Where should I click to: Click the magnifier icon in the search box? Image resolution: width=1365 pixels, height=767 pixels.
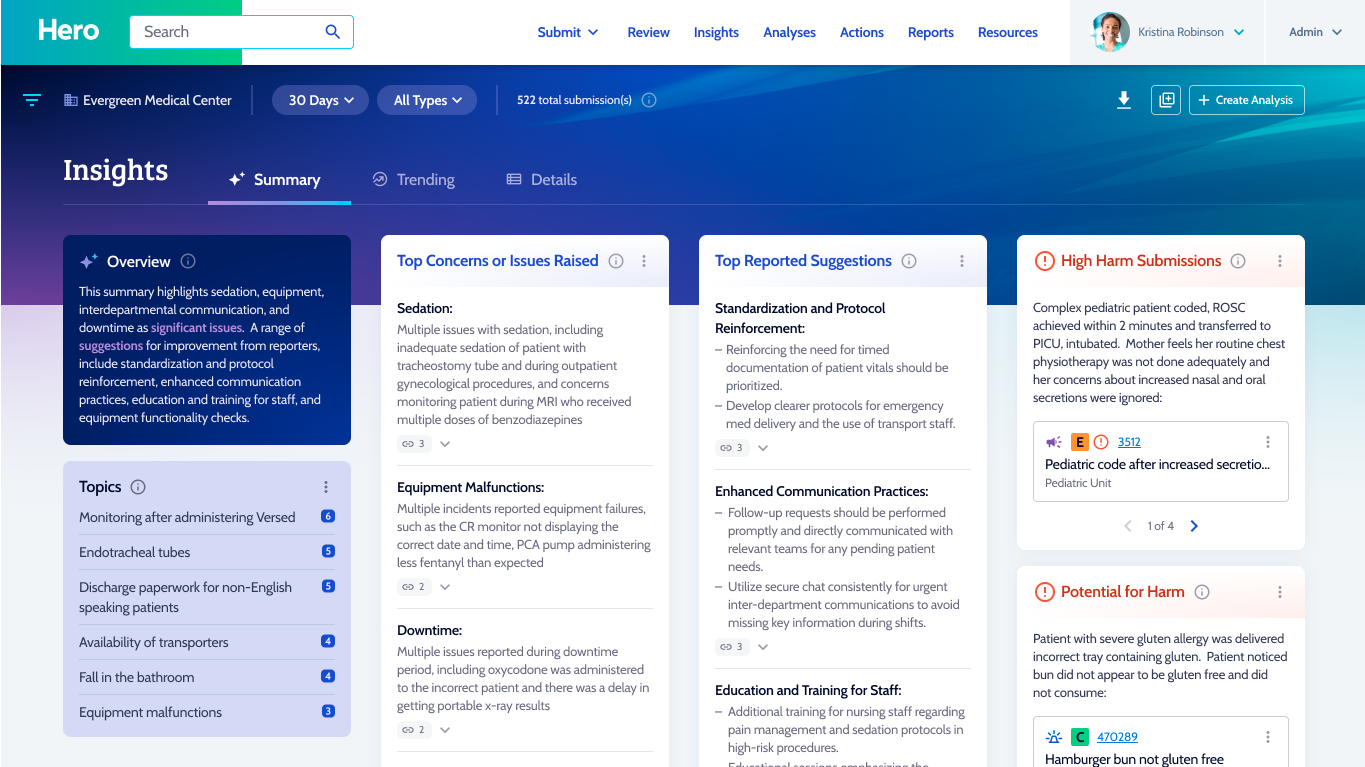pyautogui.click(x=333, y=32)
